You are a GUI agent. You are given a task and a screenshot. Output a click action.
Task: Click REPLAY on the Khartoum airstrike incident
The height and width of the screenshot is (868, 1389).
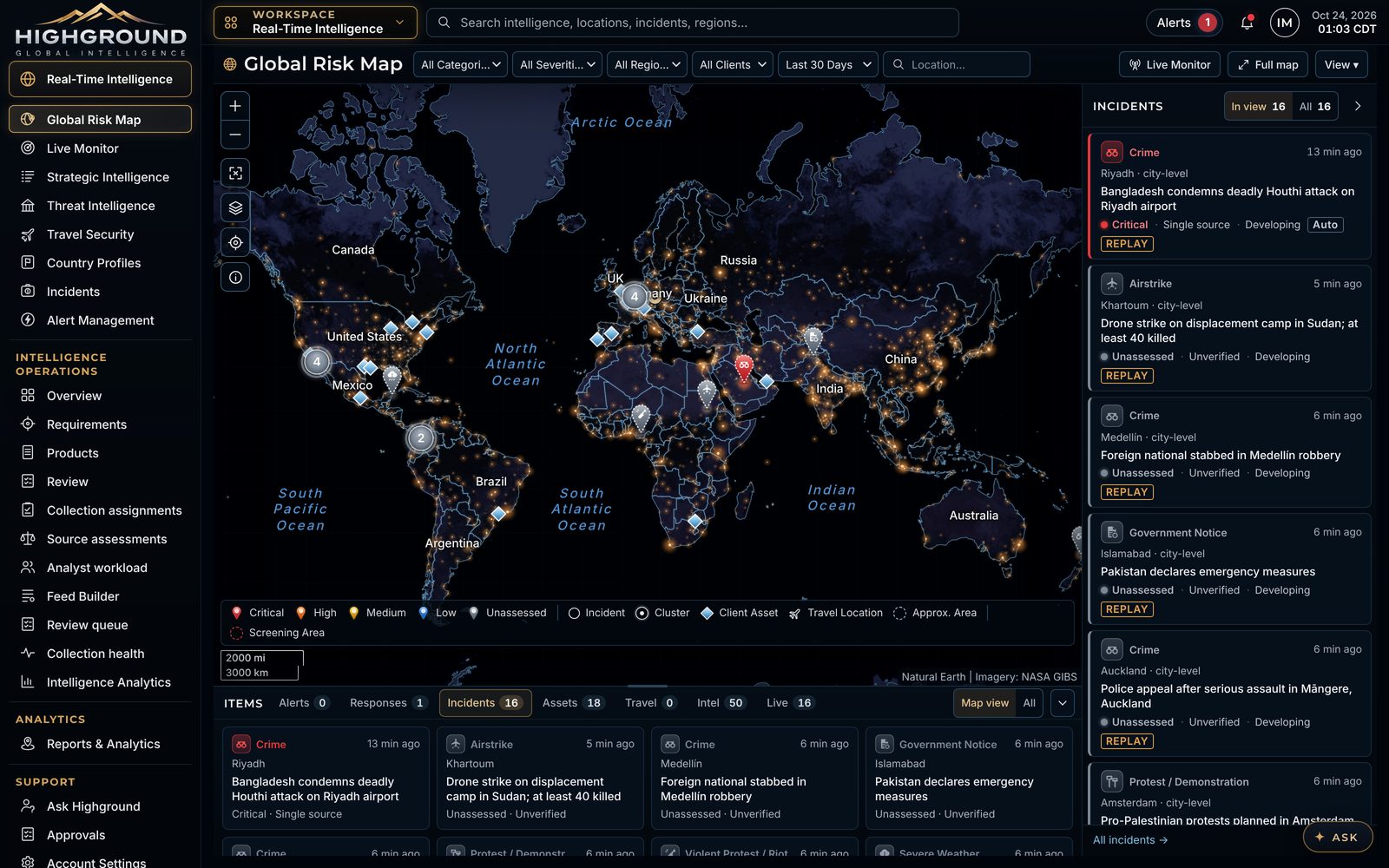[x=1127, y=376]
